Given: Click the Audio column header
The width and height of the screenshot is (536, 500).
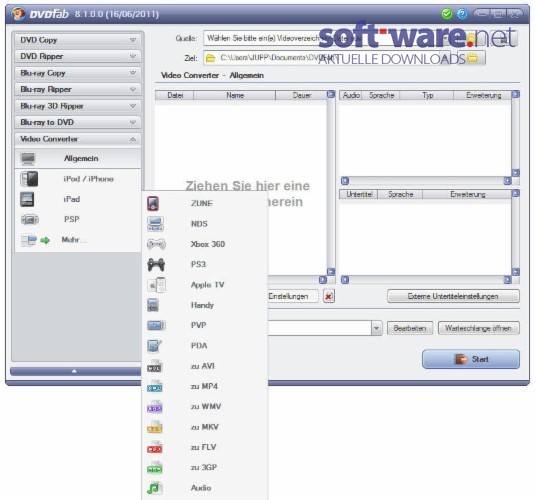Looking at the screenshot, I should pos(351,95).
